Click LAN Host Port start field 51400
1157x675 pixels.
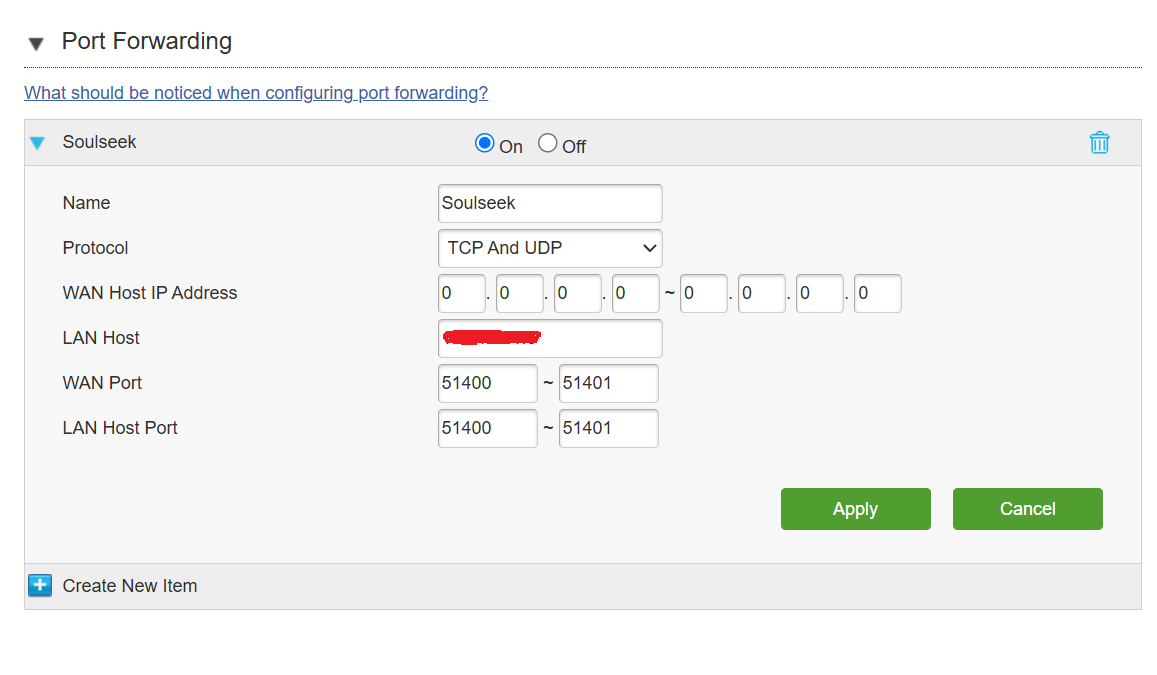tap(487, 429)
